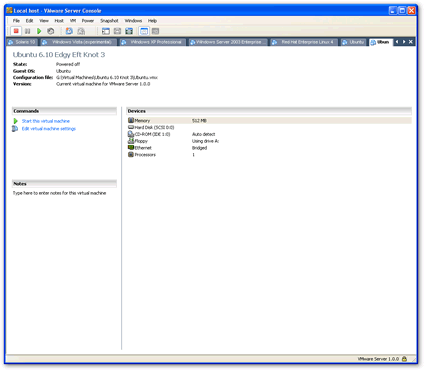Click the configuration file path text
Viewport: 424px width, 370px height.
(x=107, y=77)
